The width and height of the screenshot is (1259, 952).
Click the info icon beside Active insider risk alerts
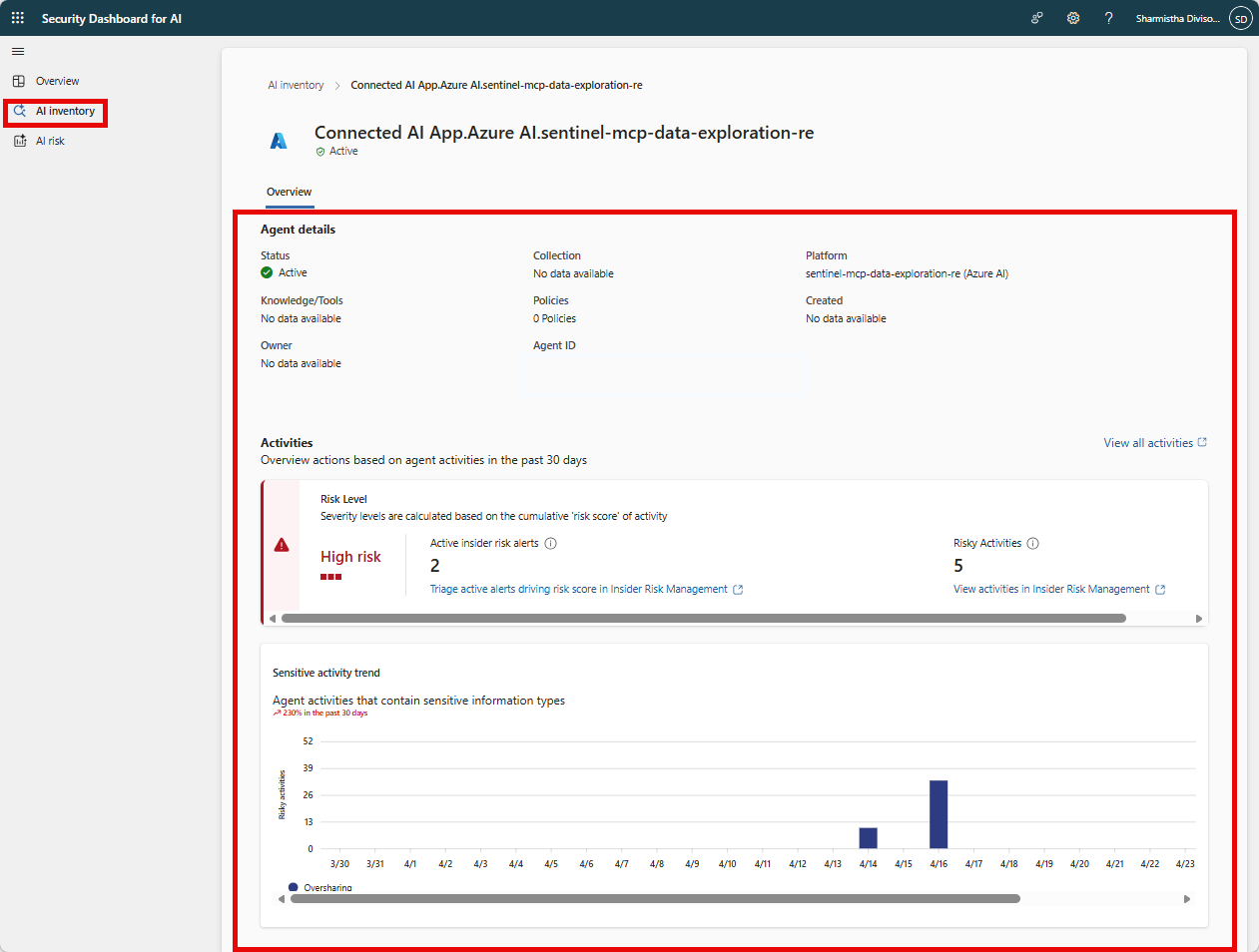(x=550, y=544)
